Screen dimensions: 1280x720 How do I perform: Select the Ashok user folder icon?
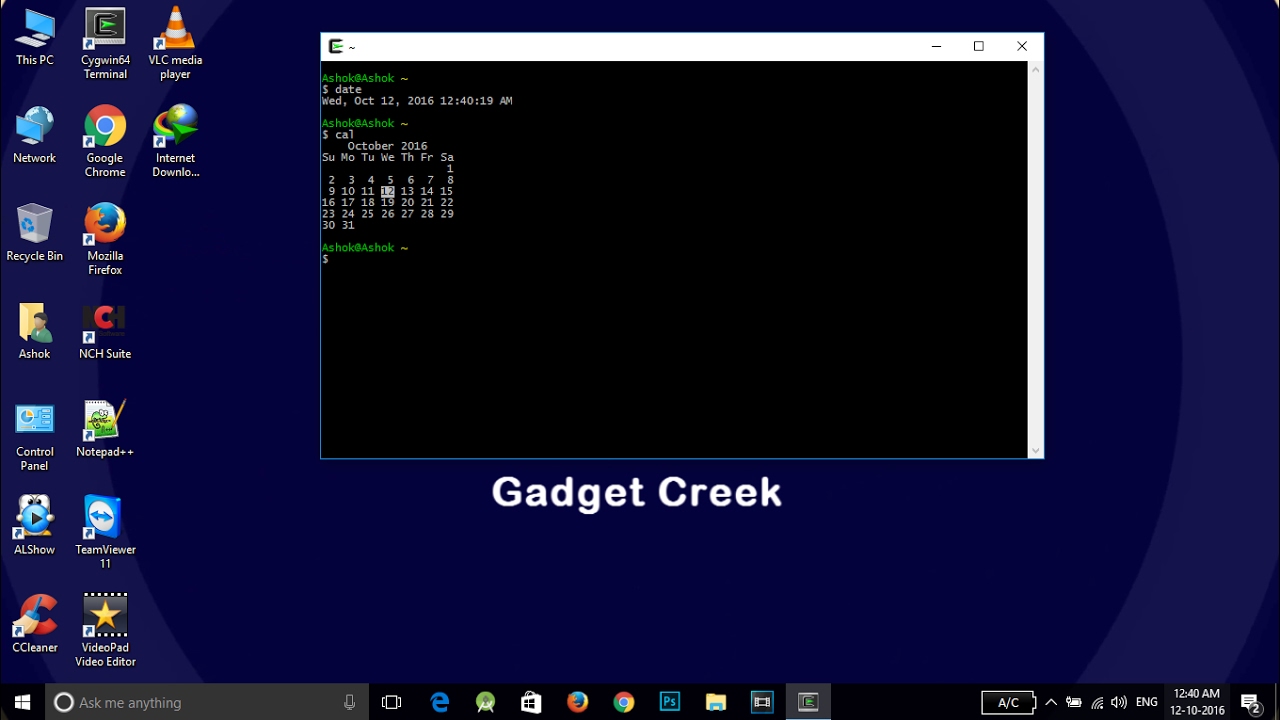[34, 332]
